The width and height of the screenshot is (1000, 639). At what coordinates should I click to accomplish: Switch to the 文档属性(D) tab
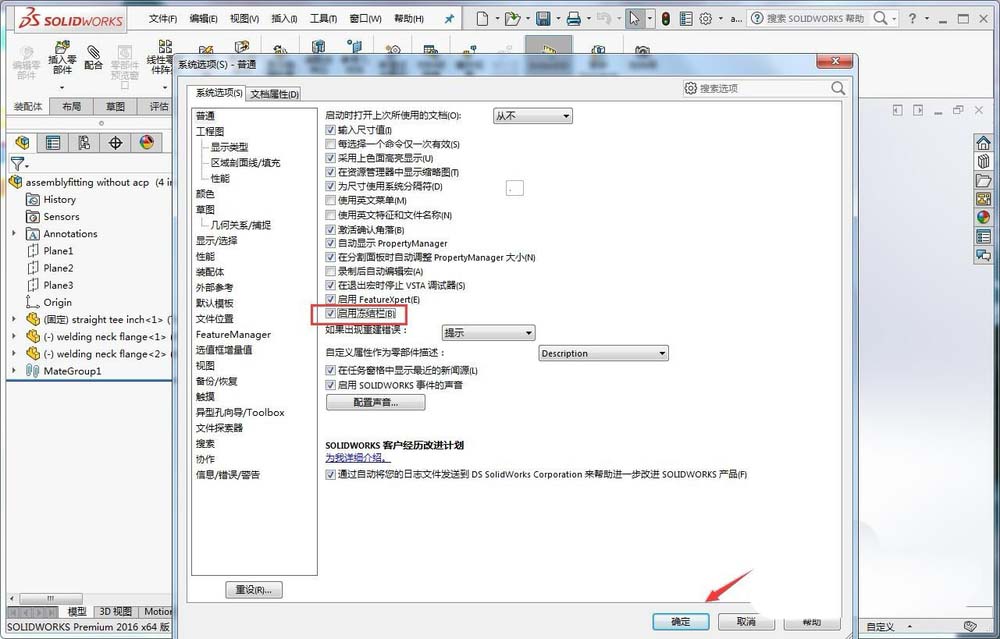click(x=274, y=94)
